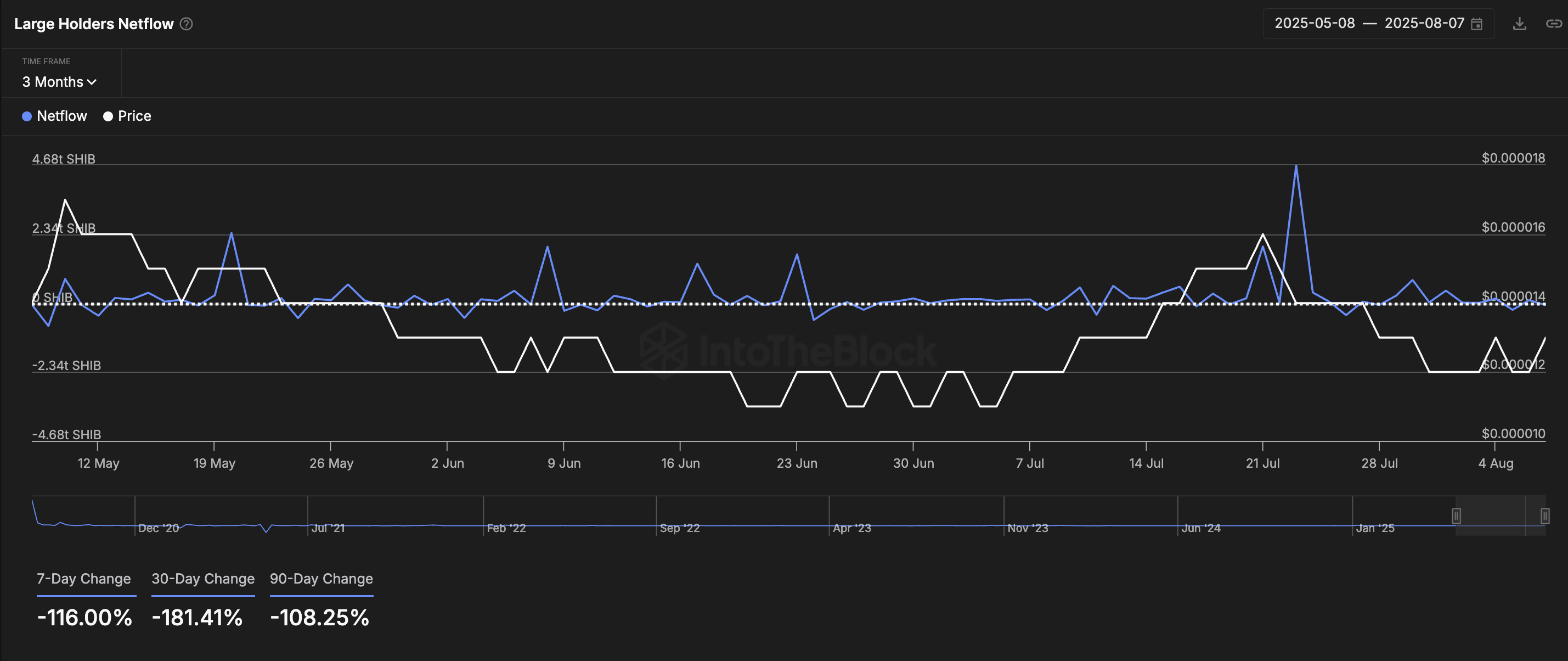Open the calendar icon in date range
Screen dimensions: 1568x661
tap(1477, 24)
